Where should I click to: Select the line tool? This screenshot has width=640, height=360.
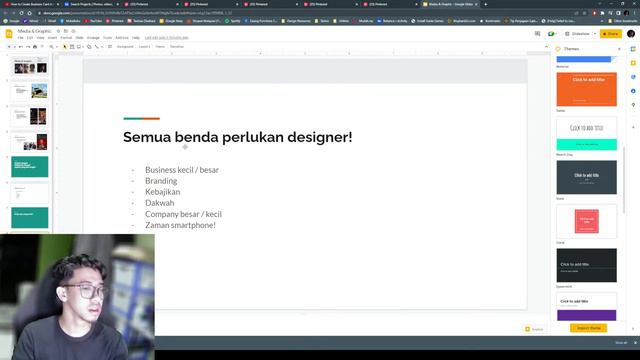(x=97, y=47)
